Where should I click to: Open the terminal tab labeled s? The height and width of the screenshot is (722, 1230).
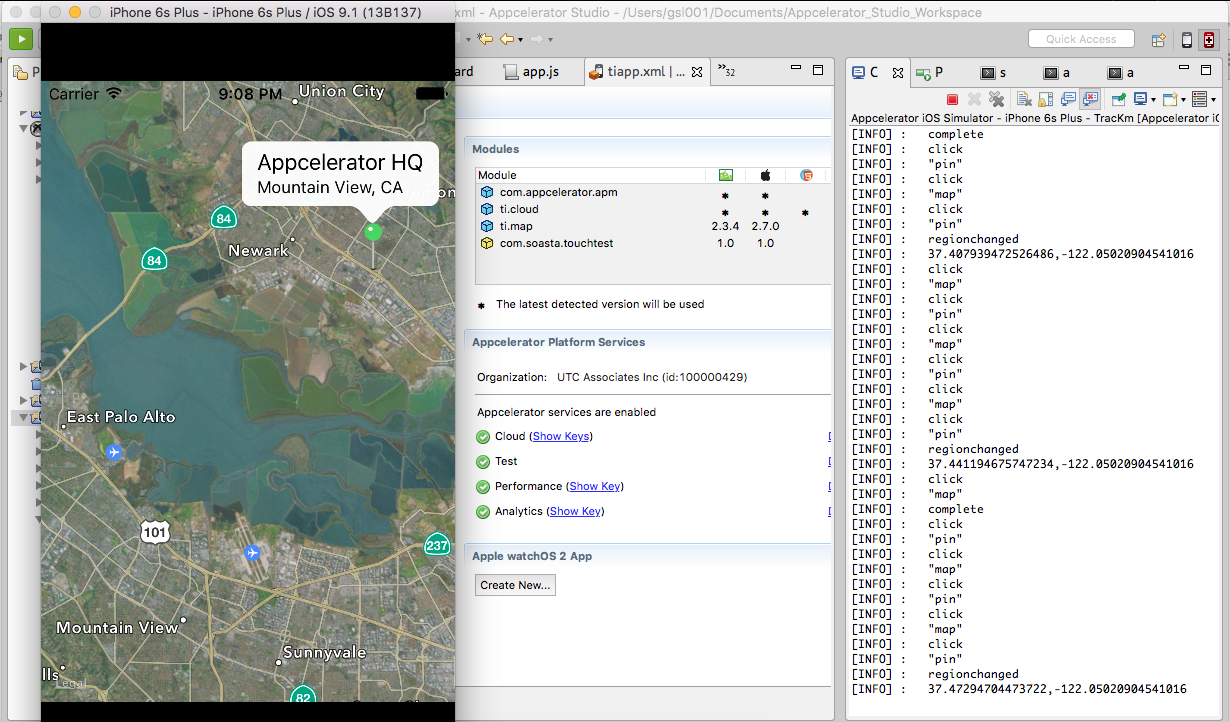coord(994,73)
